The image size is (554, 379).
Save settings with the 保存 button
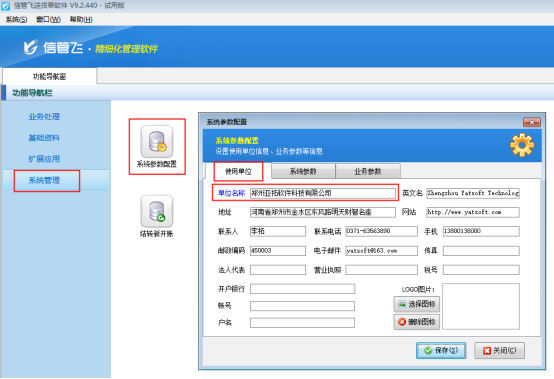coord(441,350)
